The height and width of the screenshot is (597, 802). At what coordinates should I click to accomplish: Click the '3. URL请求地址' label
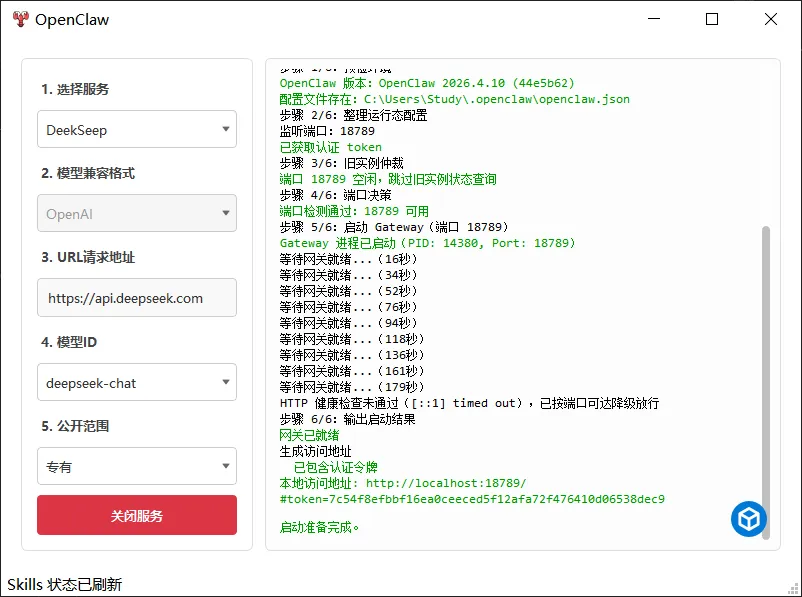click(x=88, y=257)
